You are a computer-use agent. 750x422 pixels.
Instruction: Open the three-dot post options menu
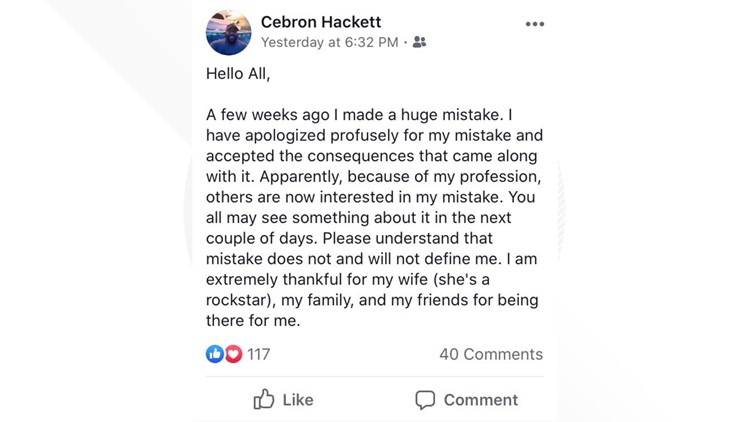point(534,24)
